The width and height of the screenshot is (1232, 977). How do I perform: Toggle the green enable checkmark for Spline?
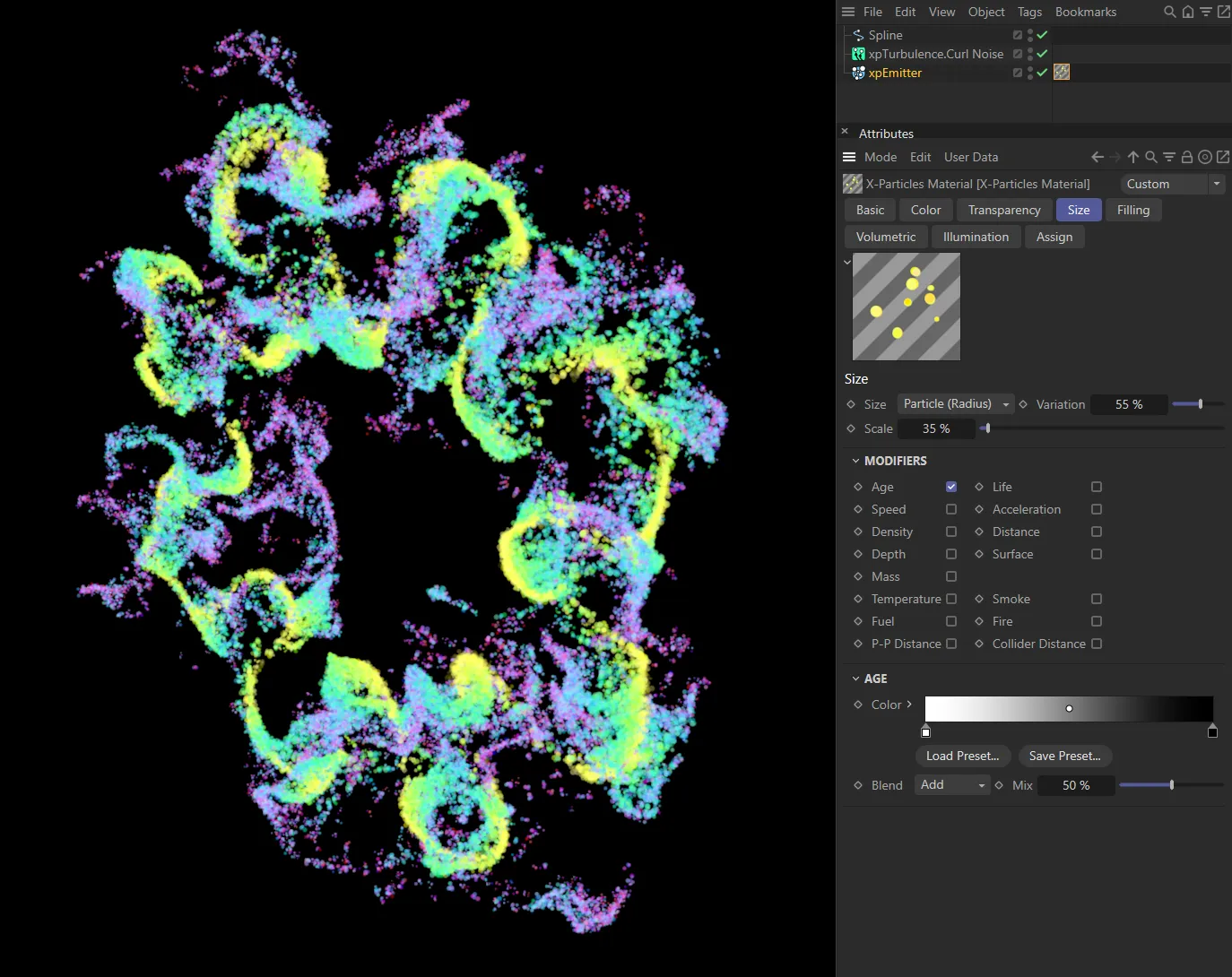point(1042,35)
